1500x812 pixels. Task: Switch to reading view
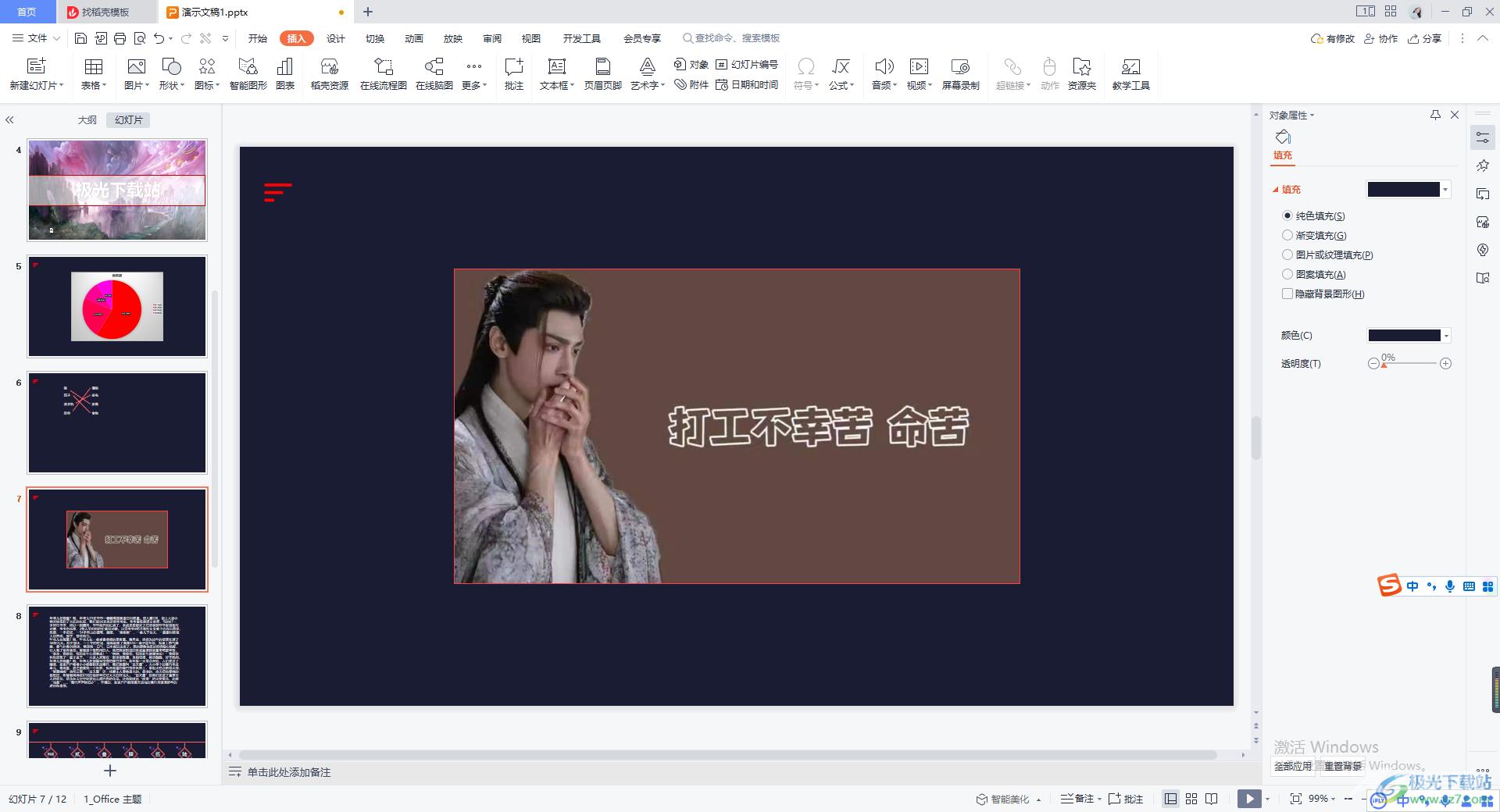click(x=1212, y=799)
